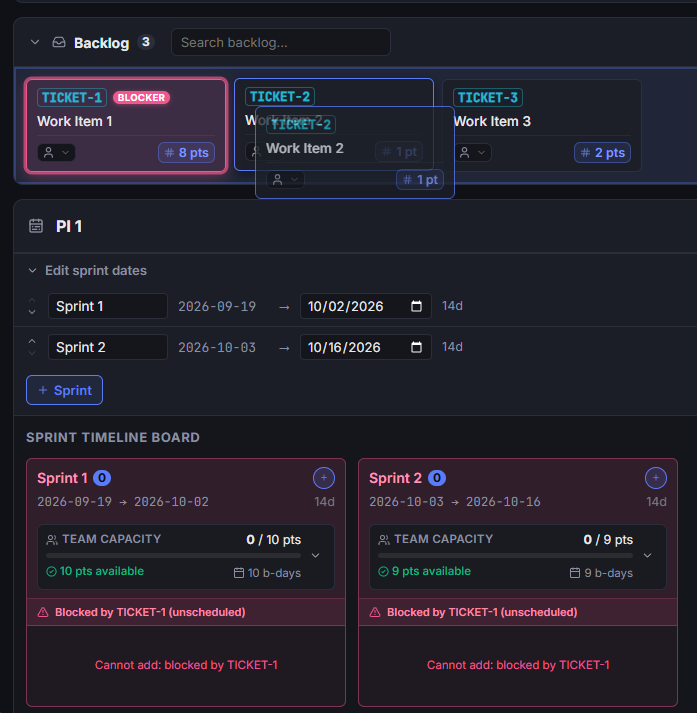Screen dimensions: 697x713
Task: Click the Sprint 1 board column title
Action: point(62,478)
